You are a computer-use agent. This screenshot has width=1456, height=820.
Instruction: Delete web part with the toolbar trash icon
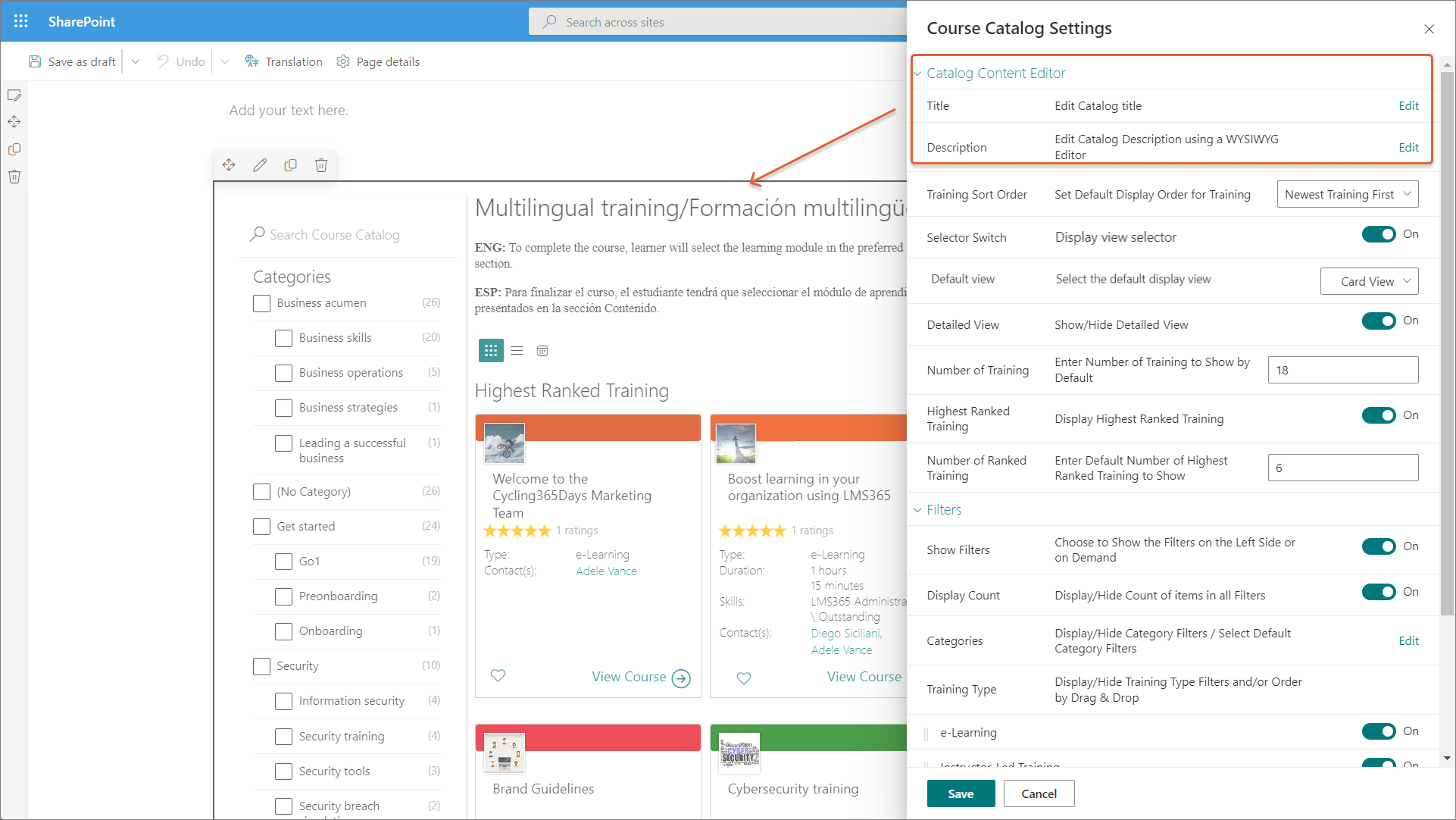[x=321, y=164]
